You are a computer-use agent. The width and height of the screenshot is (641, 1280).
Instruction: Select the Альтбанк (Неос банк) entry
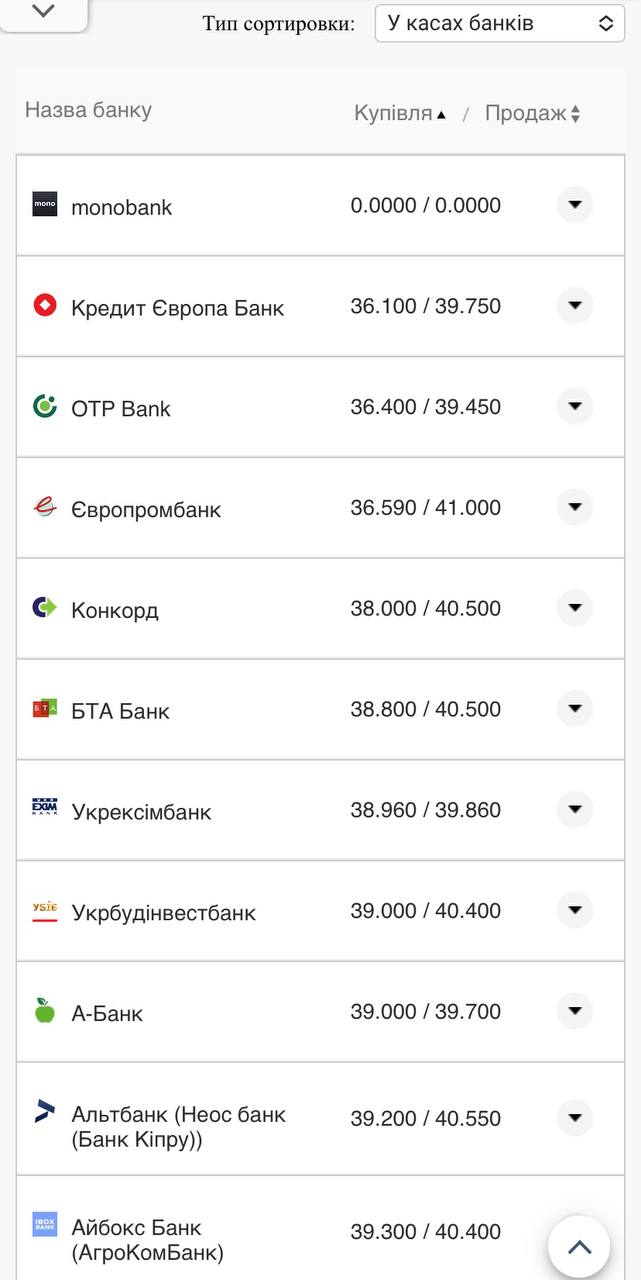[x=178, y=1118]
